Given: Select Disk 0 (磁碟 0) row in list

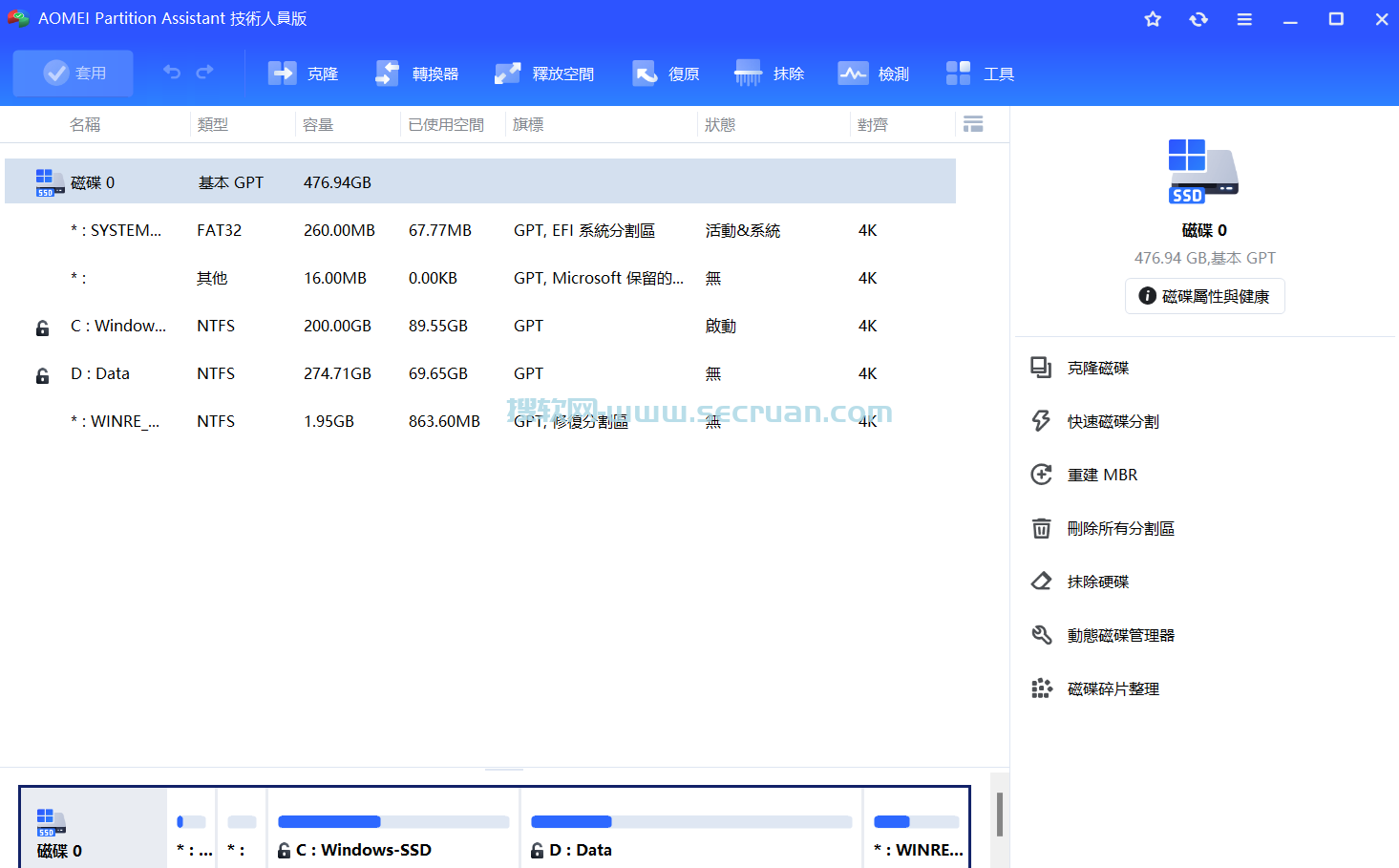Looking at the screenshot, I should [480, 181].
